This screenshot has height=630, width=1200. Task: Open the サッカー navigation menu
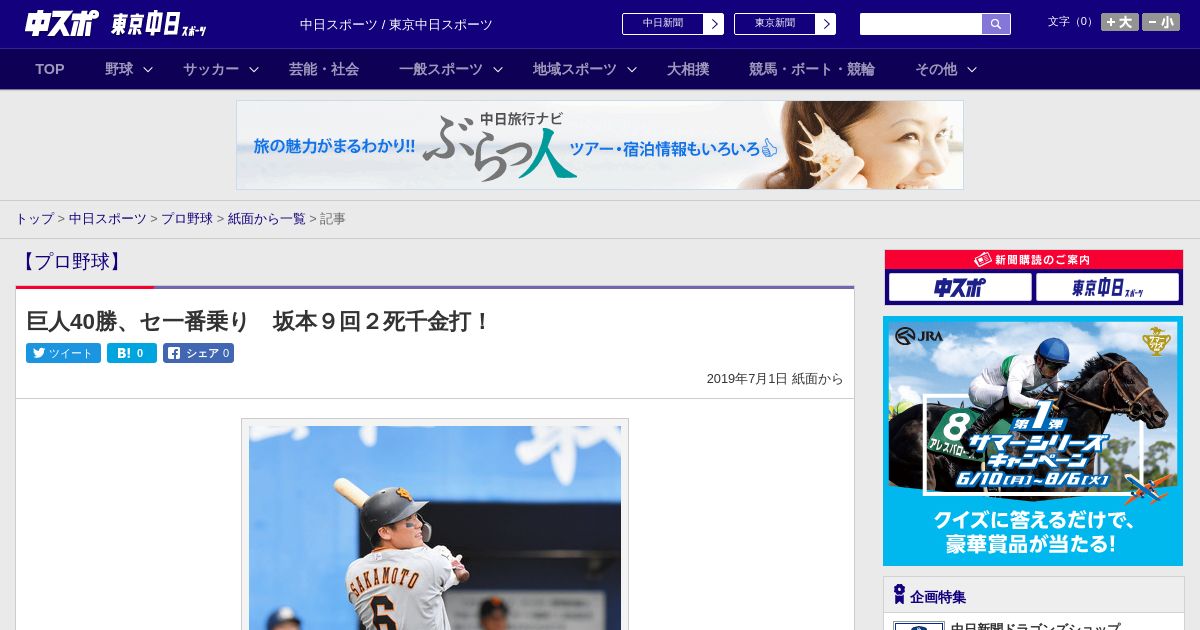pos(211,69)
